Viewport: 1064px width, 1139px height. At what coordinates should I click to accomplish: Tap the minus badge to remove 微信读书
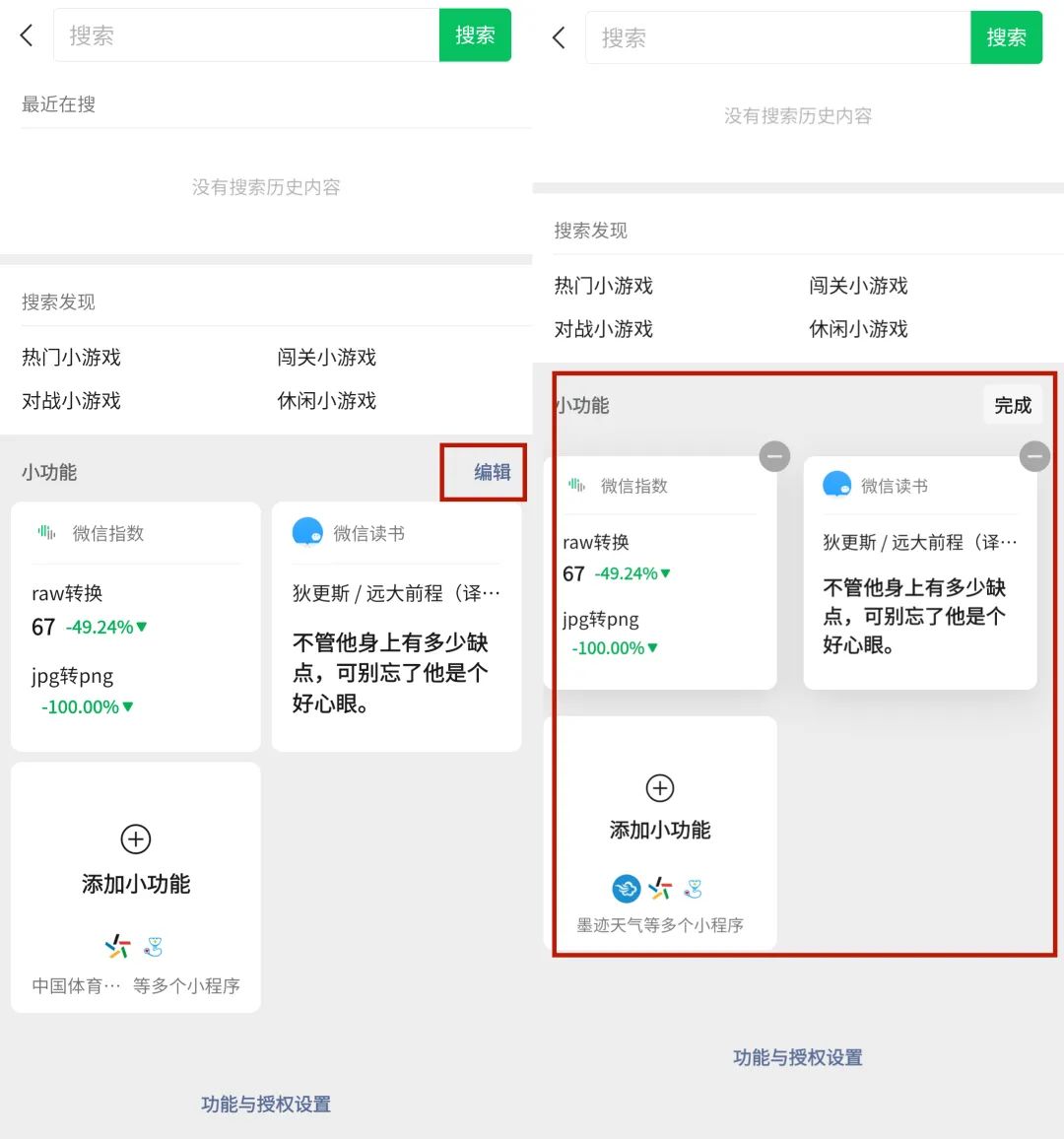click(1035, 456)
